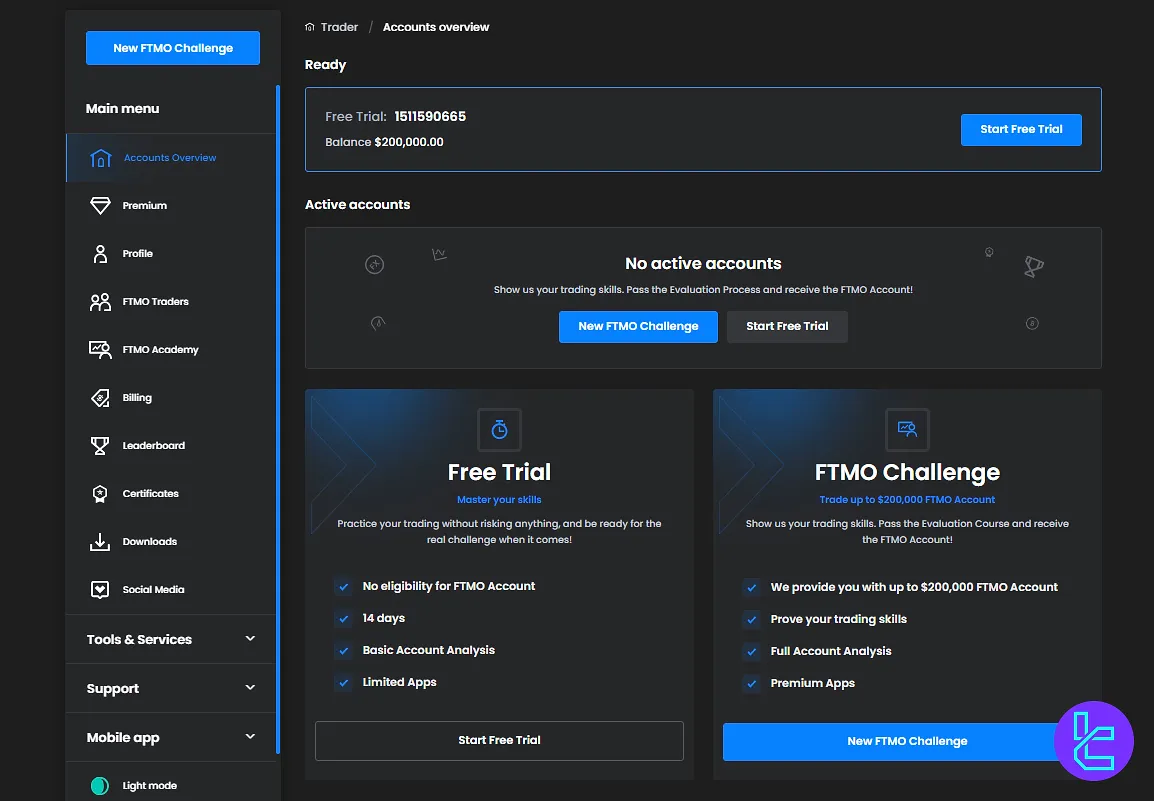Click the Profile person icon

tap(100, 254)
